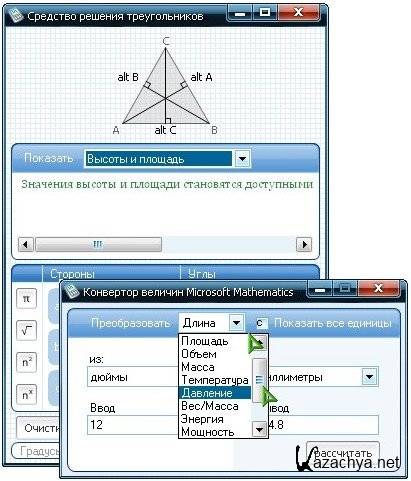Click the output field showing 4.8
The image size is (411, 481).
click(323, 425)
